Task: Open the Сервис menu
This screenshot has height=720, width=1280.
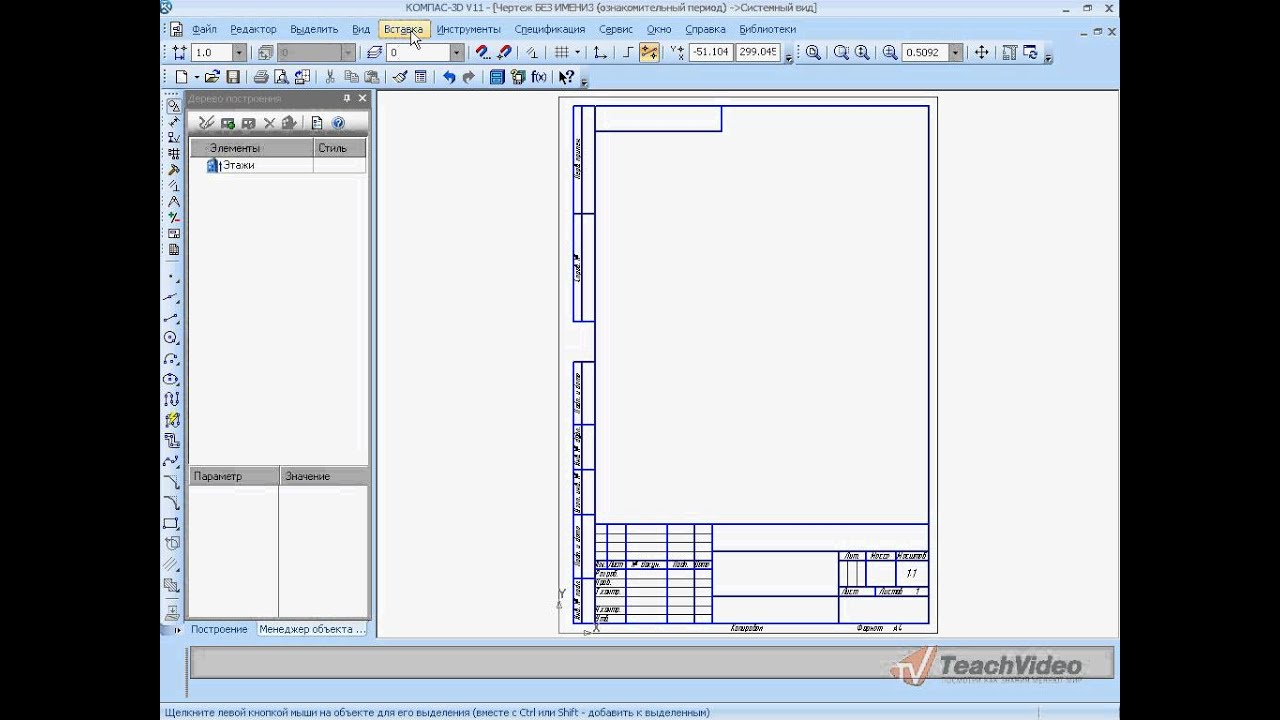Action: 616,29
